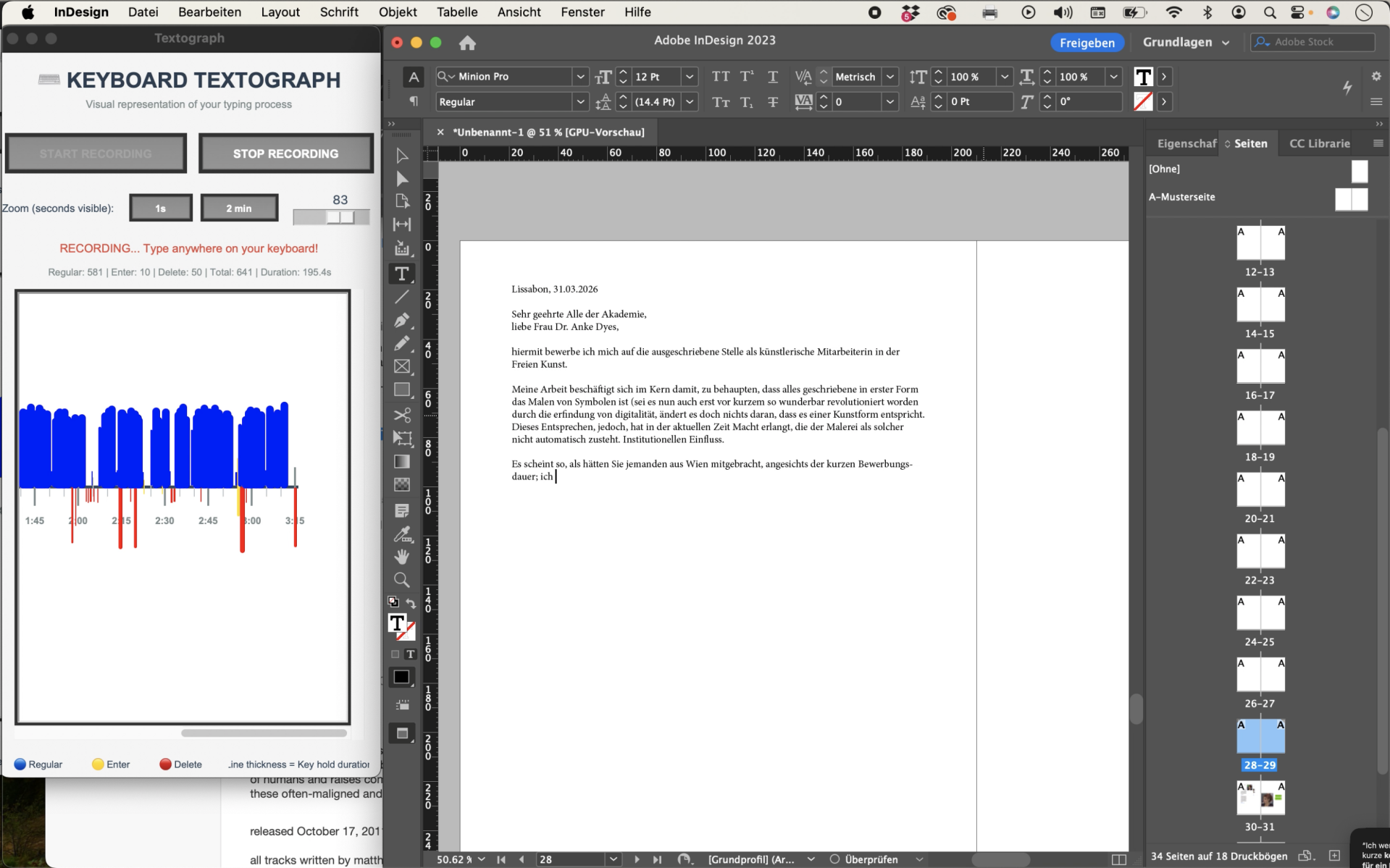1390x868 pixels.
Task: Open the Schrift menu
Action: [x=339, y=12]
